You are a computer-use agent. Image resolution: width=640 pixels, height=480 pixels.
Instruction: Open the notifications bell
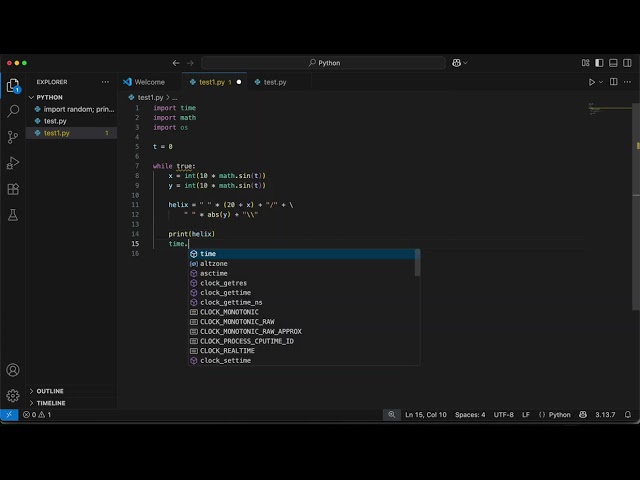pyautogui.click(x=628, y=415)
